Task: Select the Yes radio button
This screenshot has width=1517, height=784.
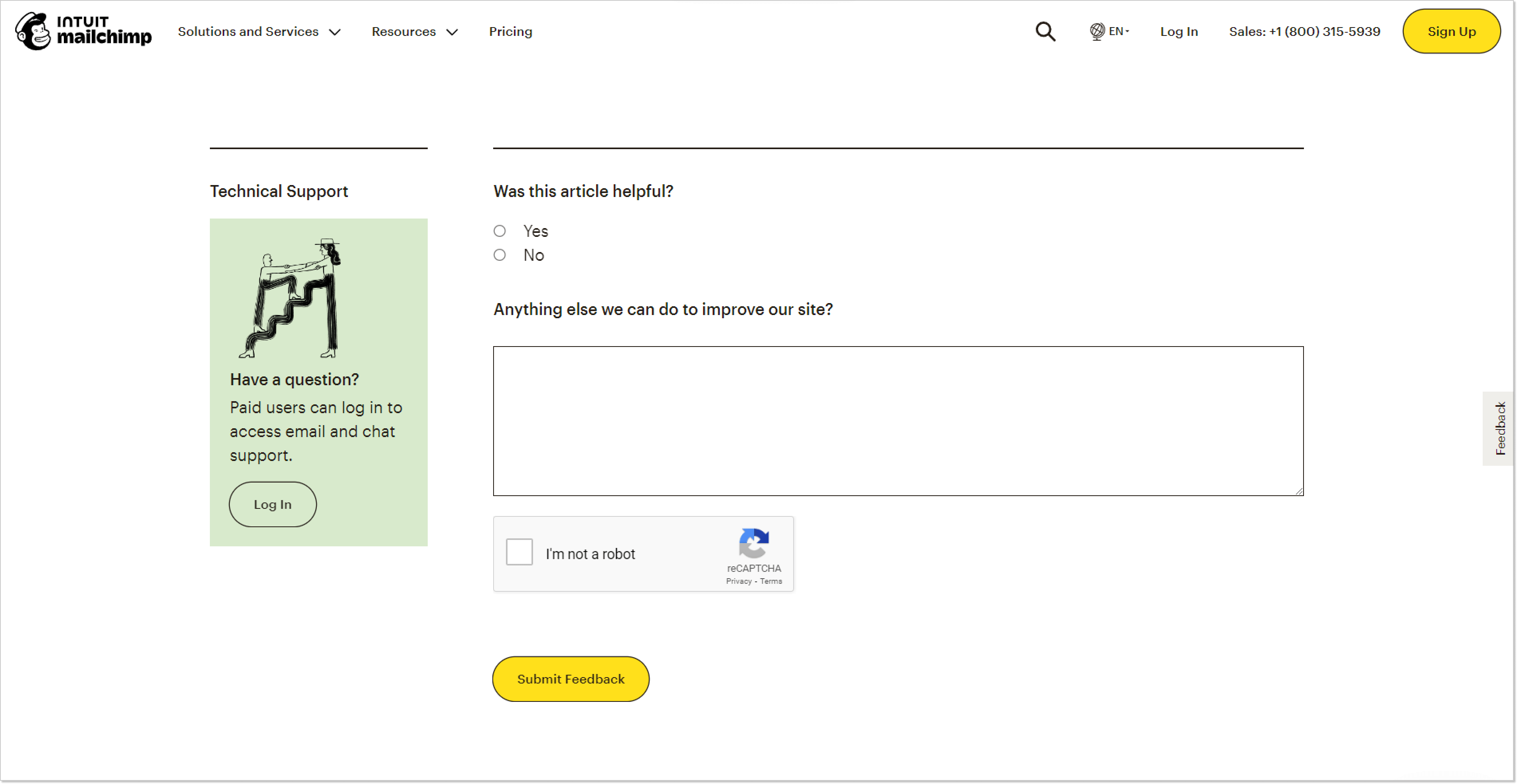Action: click(x=500, y=231)
